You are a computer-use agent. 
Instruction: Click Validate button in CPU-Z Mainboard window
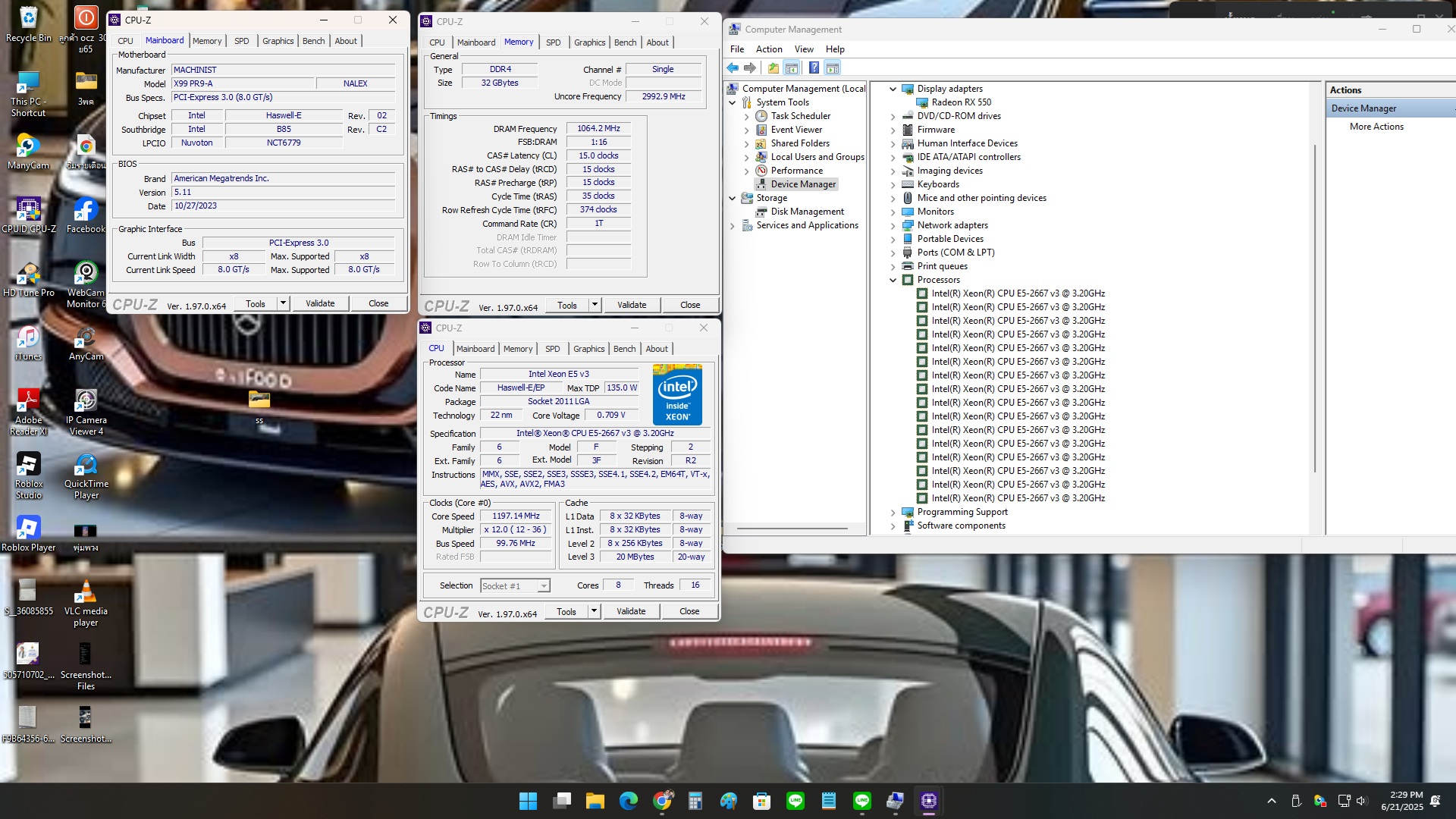[320, 303]
